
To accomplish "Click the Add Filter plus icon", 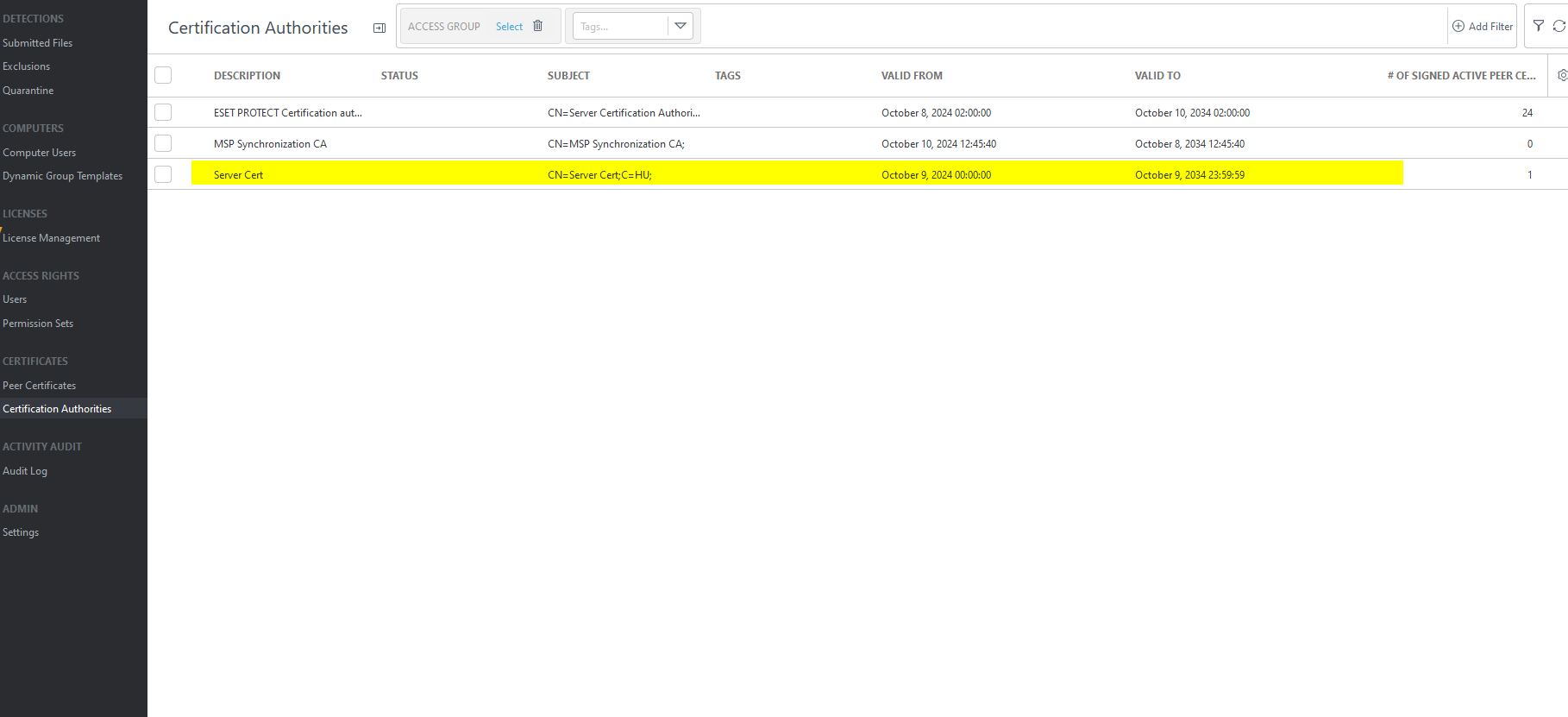I will pyautogui.click(x=1458, y=26).
